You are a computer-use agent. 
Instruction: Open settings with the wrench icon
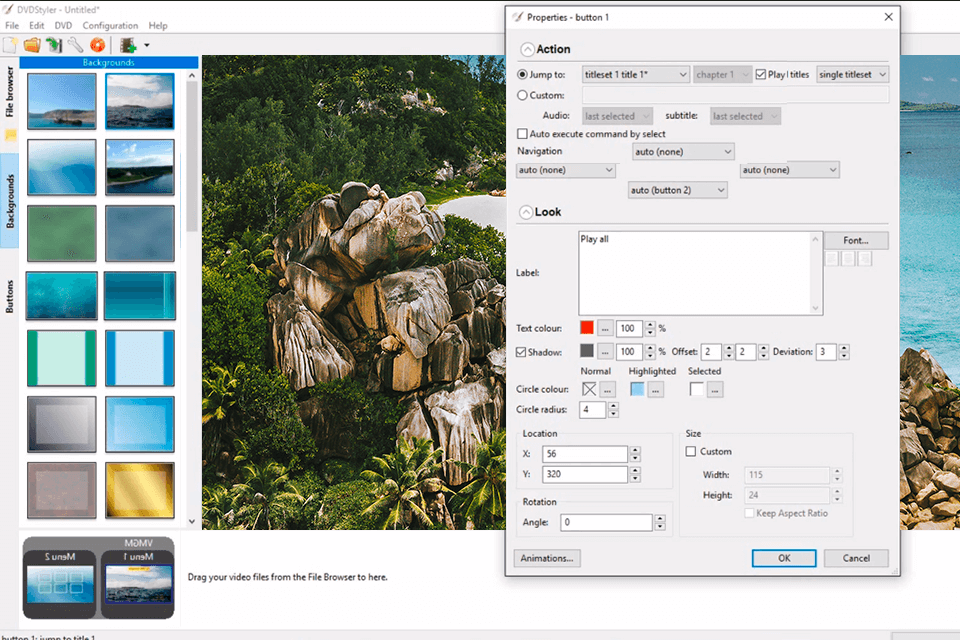[x=75, y=45]
